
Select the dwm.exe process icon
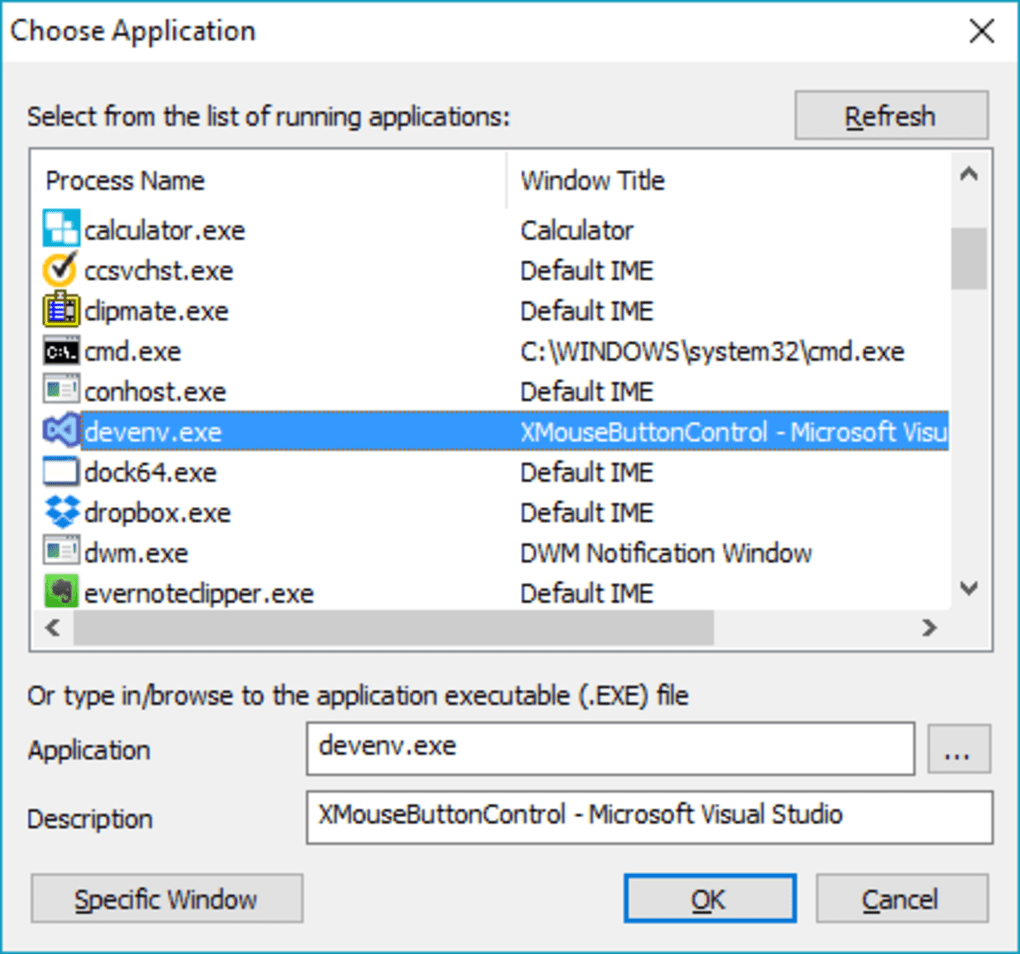tap(59, 552)
